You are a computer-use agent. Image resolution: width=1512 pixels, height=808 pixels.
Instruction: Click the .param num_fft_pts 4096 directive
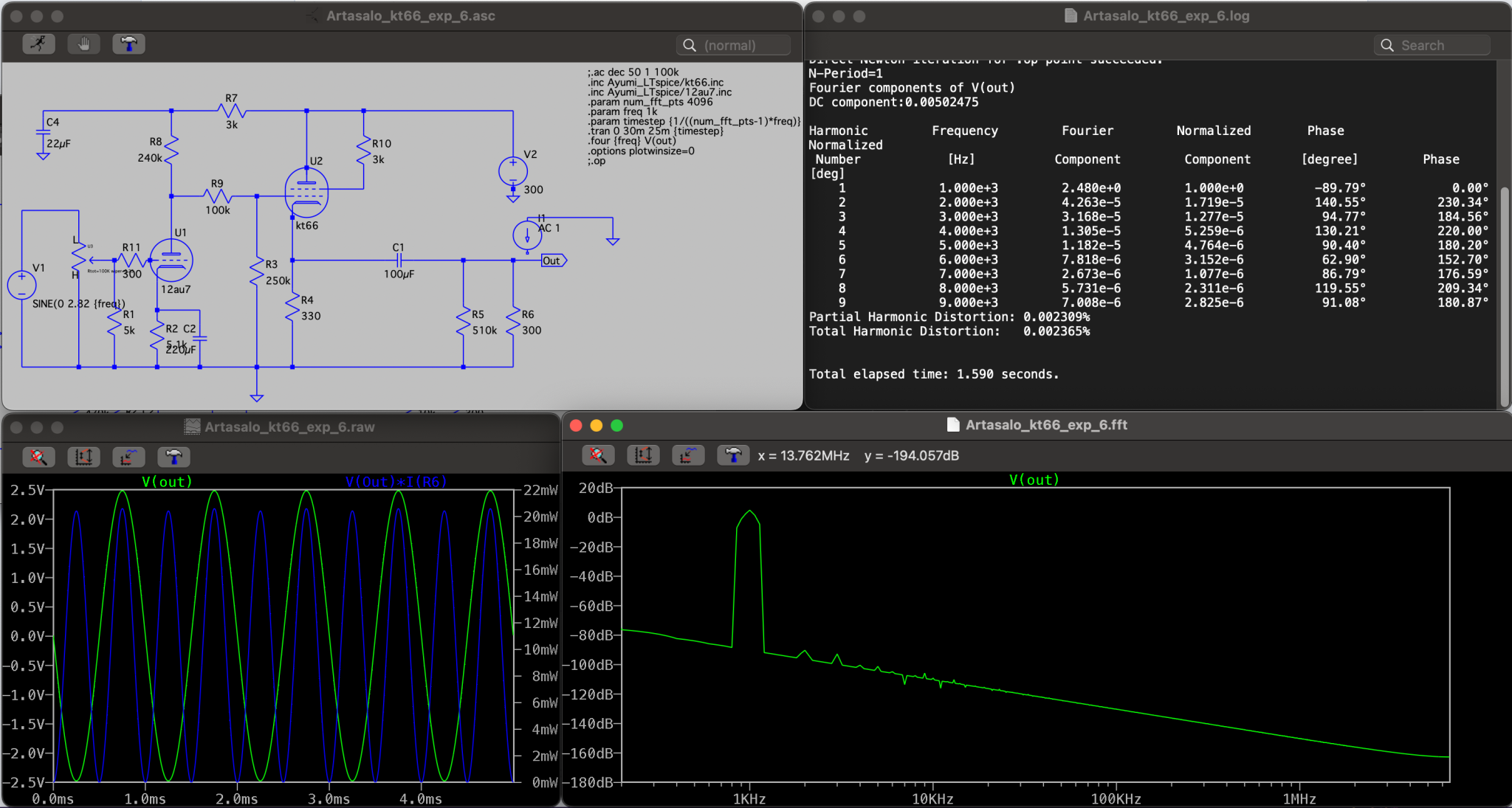(x=650, y=102)
